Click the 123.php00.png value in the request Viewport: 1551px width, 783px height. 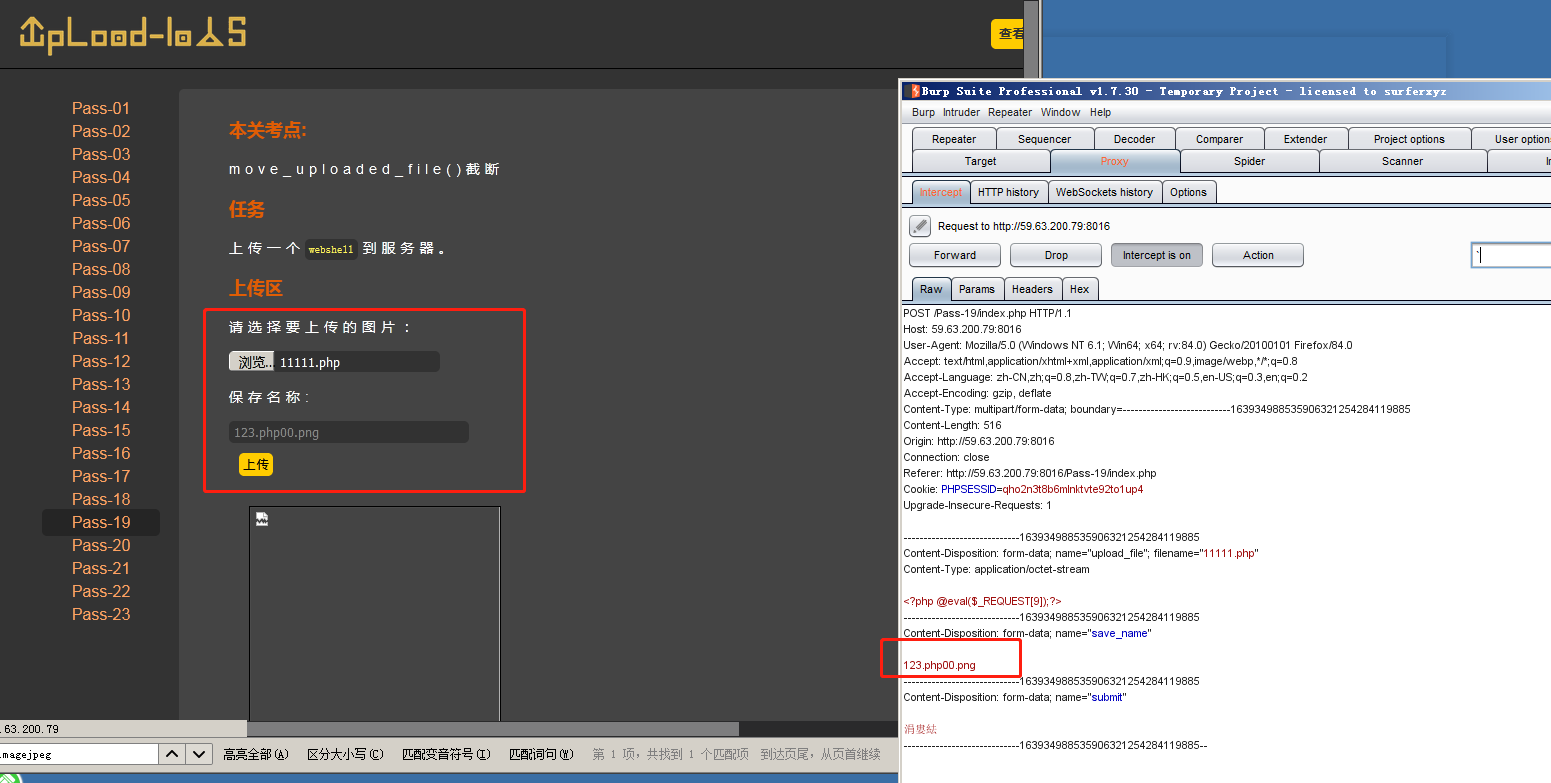tap(939, 665)
